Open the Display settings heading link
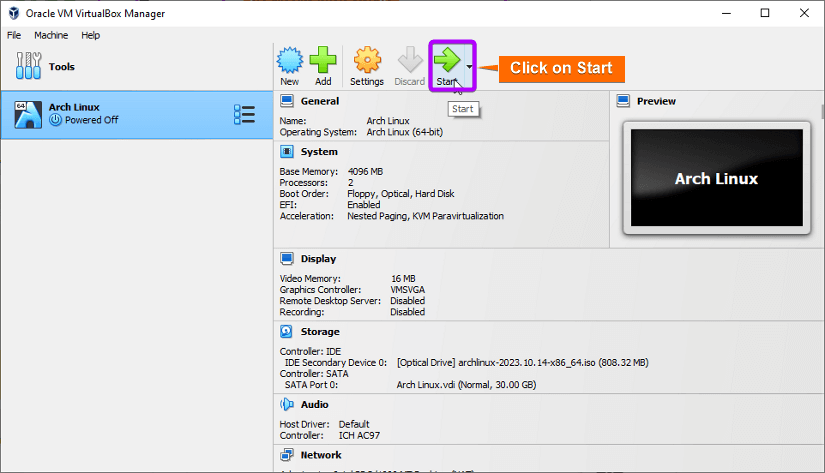Image resolution: width=825 pixels, height=473 pixels. click(x=318, y=258)
